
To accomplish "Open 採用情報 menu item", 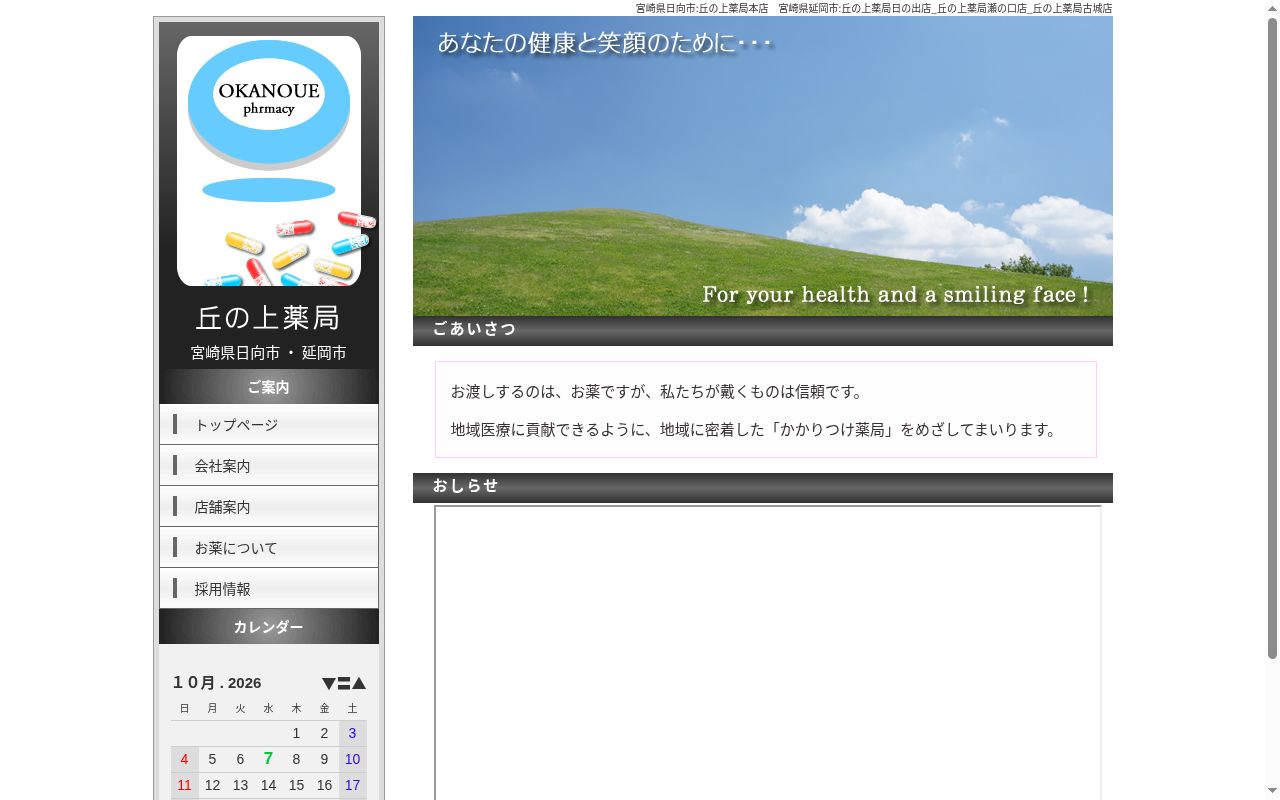I will (x=269, y=589).
